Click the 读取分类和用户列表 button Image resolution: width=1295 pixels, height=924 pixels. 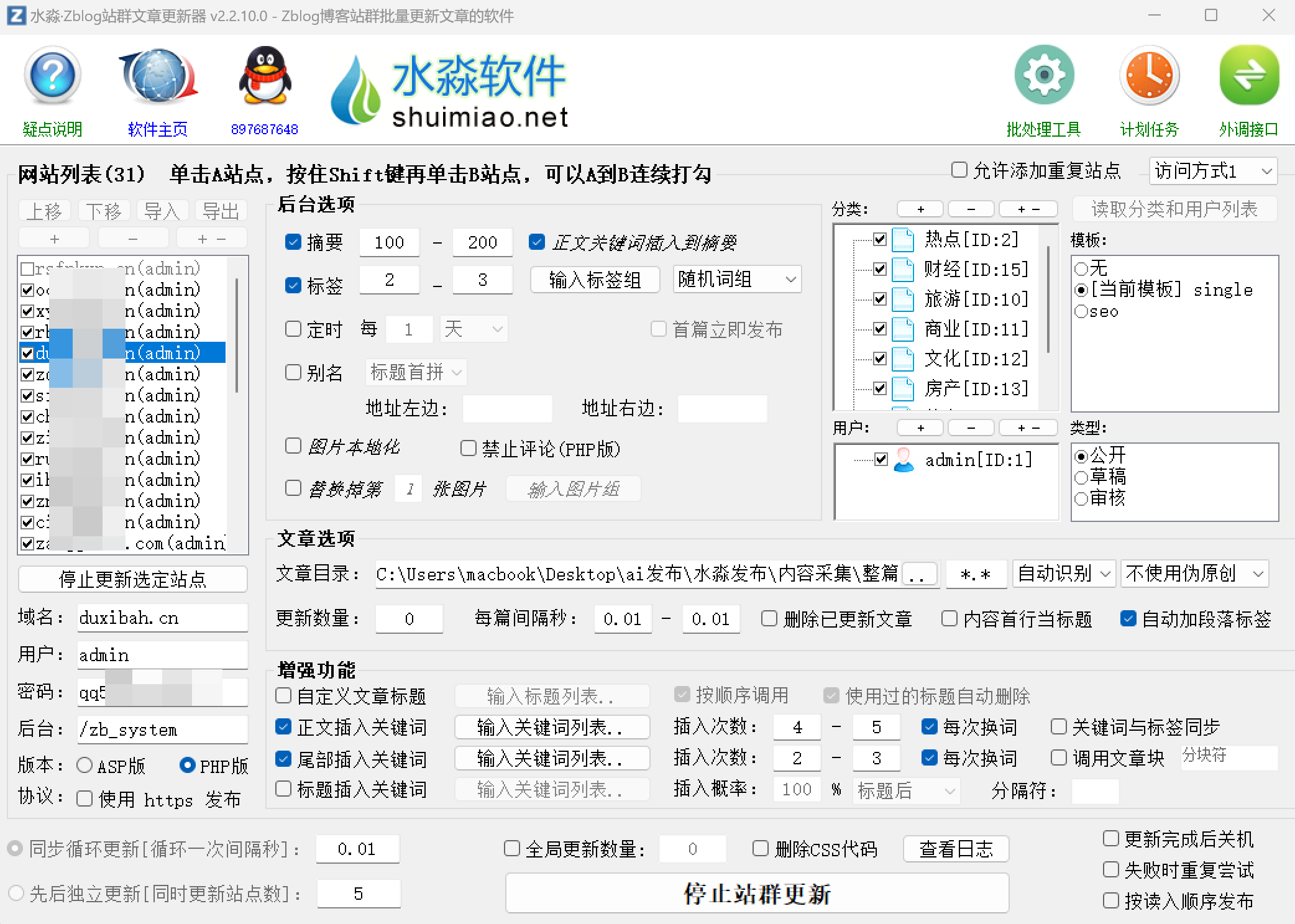pos(1174,209)
